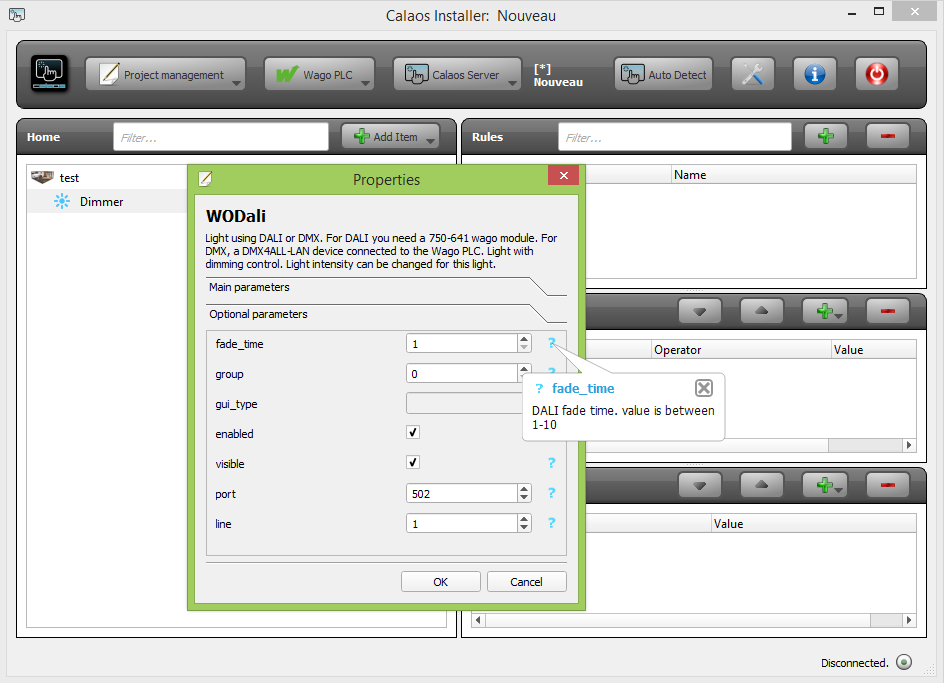Click OK in Properties dialog

pyautogui.click(x=441, y=582)
